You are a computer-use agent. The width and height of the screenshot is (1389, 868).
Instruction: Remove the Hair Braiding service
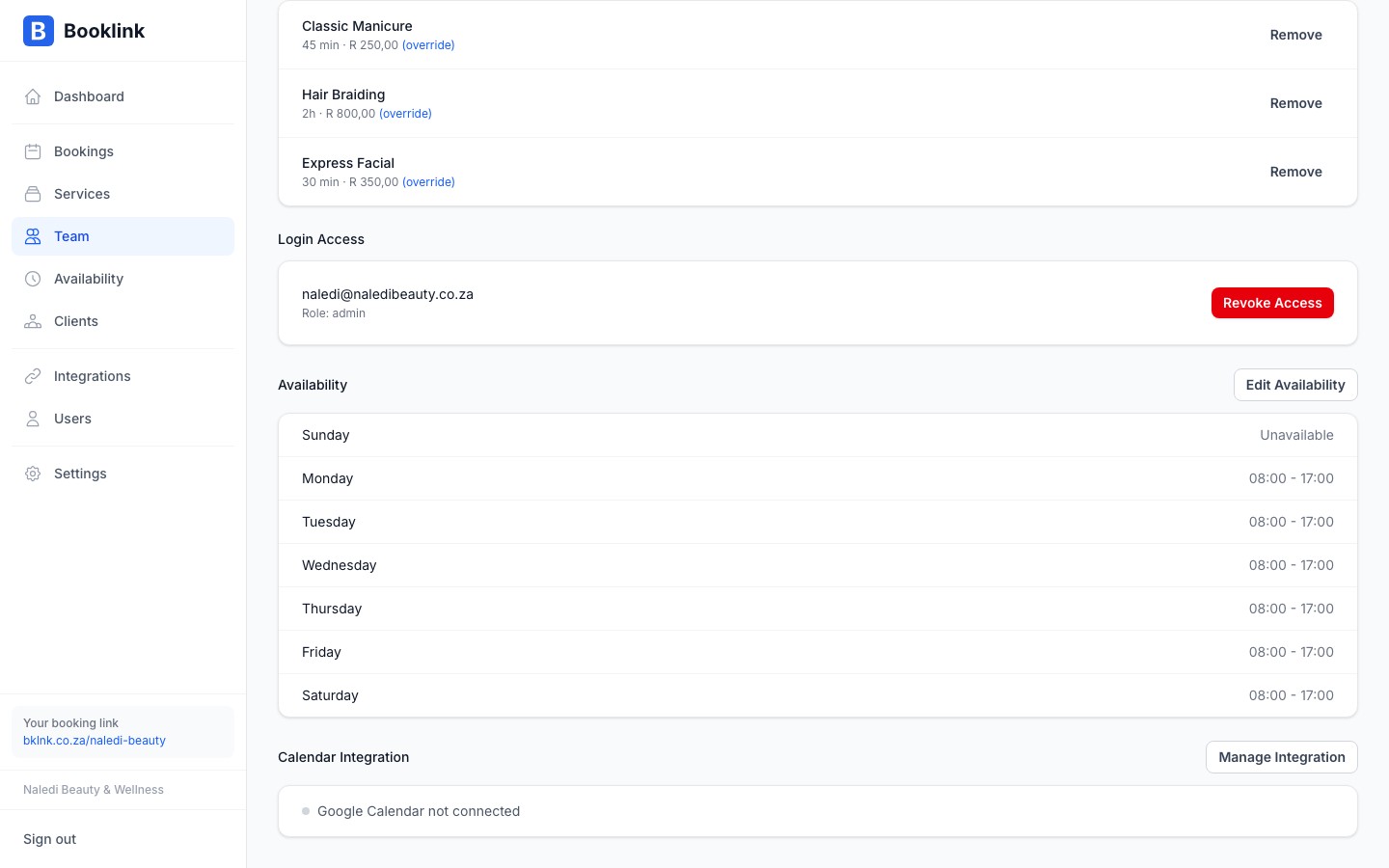click(x=1295, y=103)
